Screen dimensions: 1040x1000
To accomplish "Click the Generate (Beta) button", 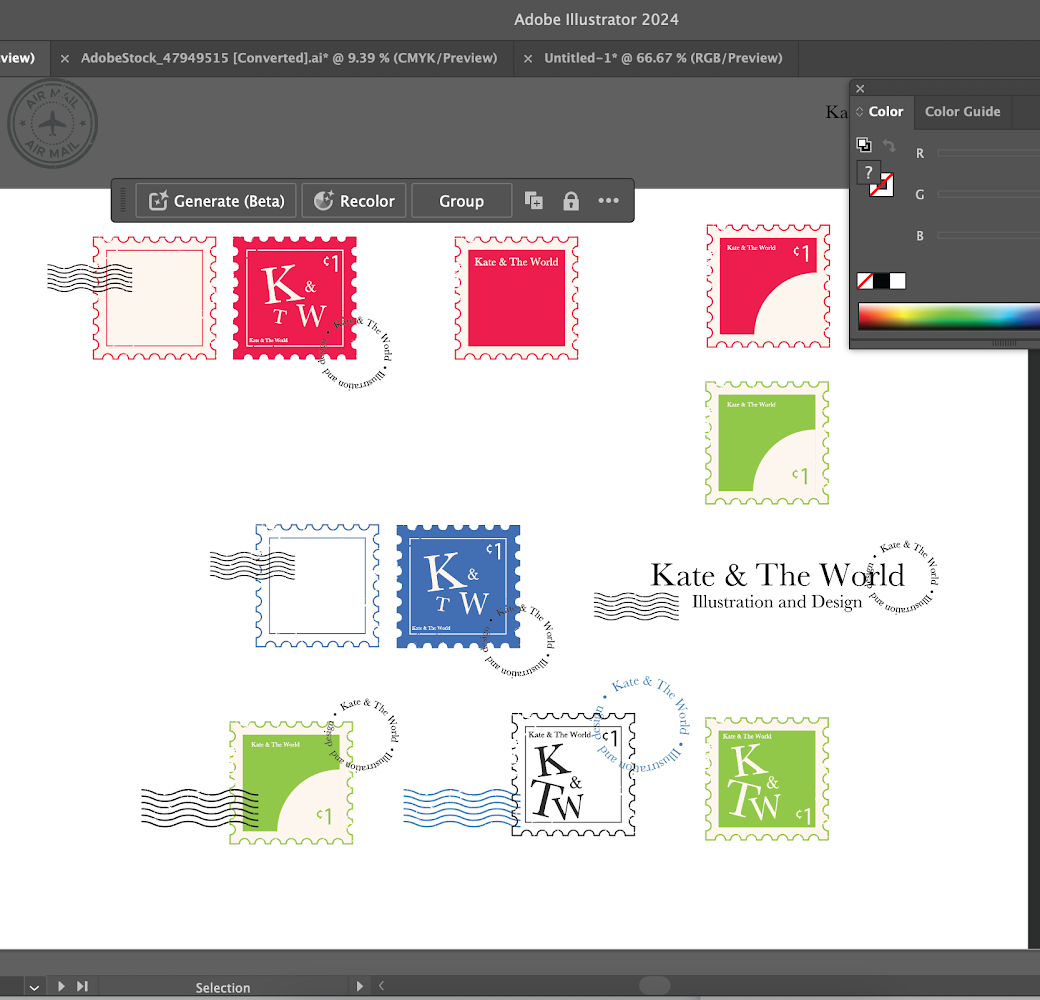I will pos(216,201).
